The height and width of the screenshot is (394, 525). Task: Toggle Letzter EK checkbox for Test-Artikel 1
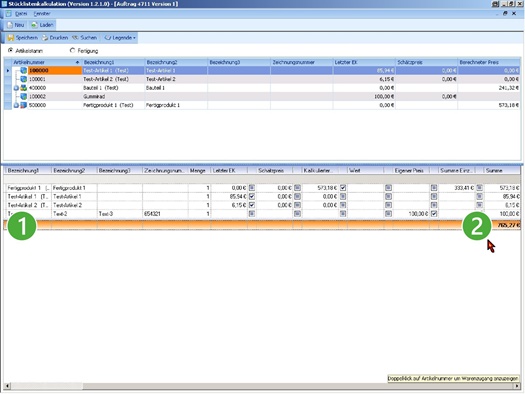coord(252,196)
